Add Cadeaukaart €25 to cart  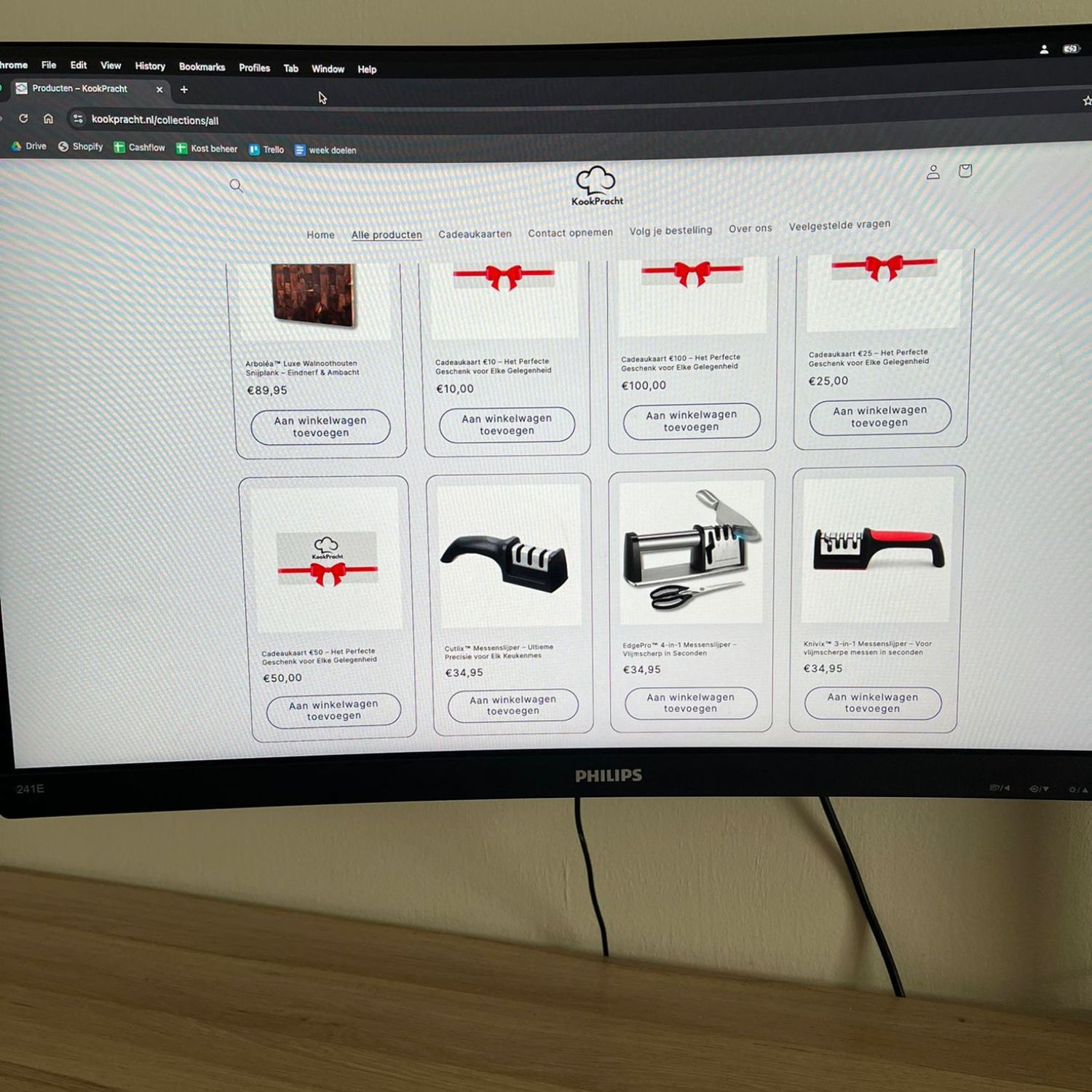880,416
